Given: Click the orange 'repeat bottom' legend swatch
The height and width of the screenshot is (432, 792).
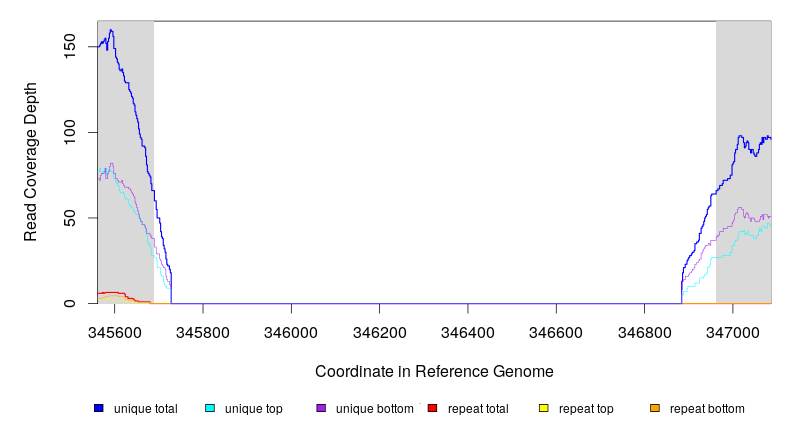Looking at the screenshot, I should pos(655,409).
